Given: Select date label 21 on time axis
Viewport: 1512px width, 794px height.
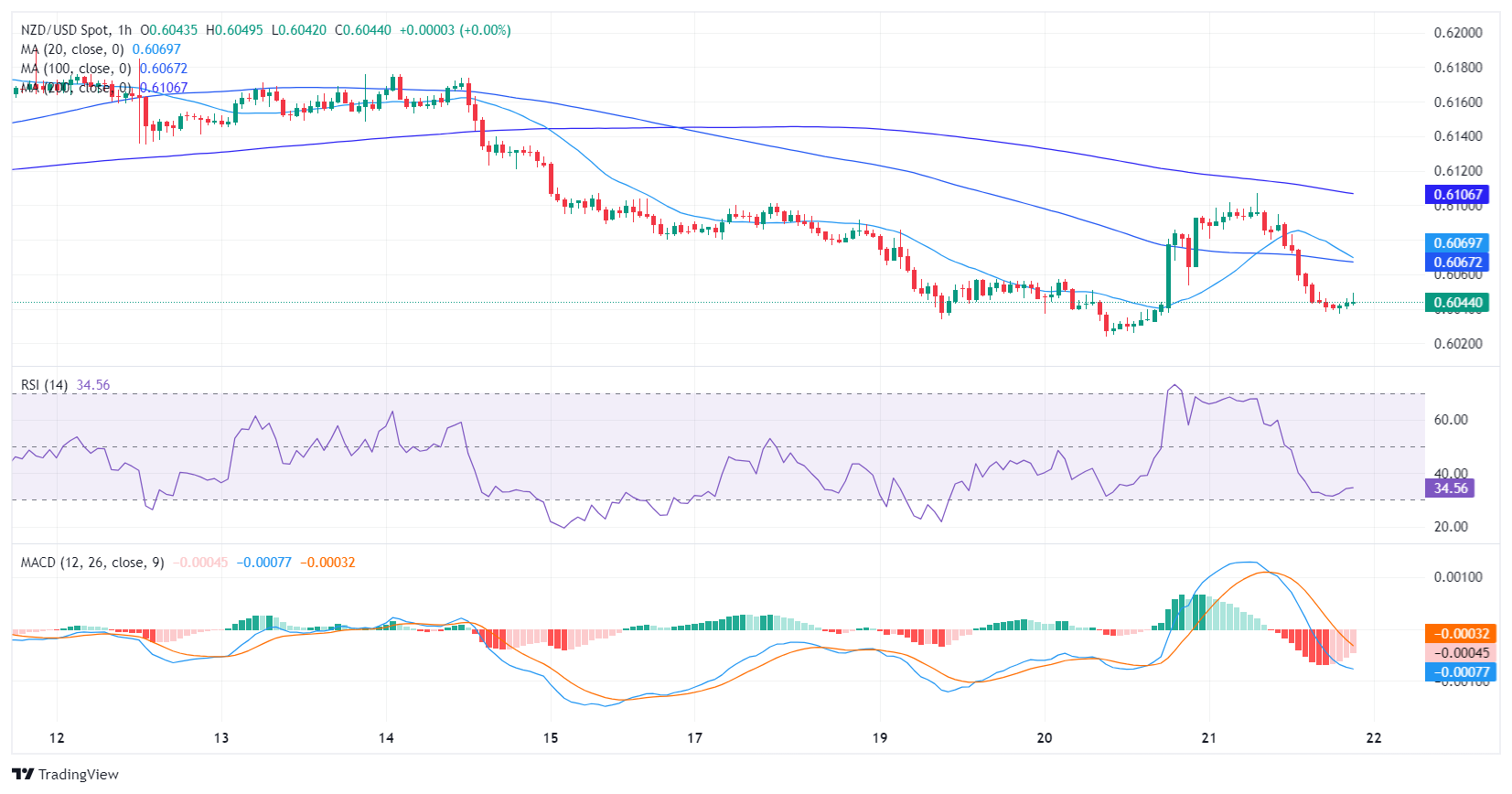Looking at the screenshot, I should [x=1208, y=737].
